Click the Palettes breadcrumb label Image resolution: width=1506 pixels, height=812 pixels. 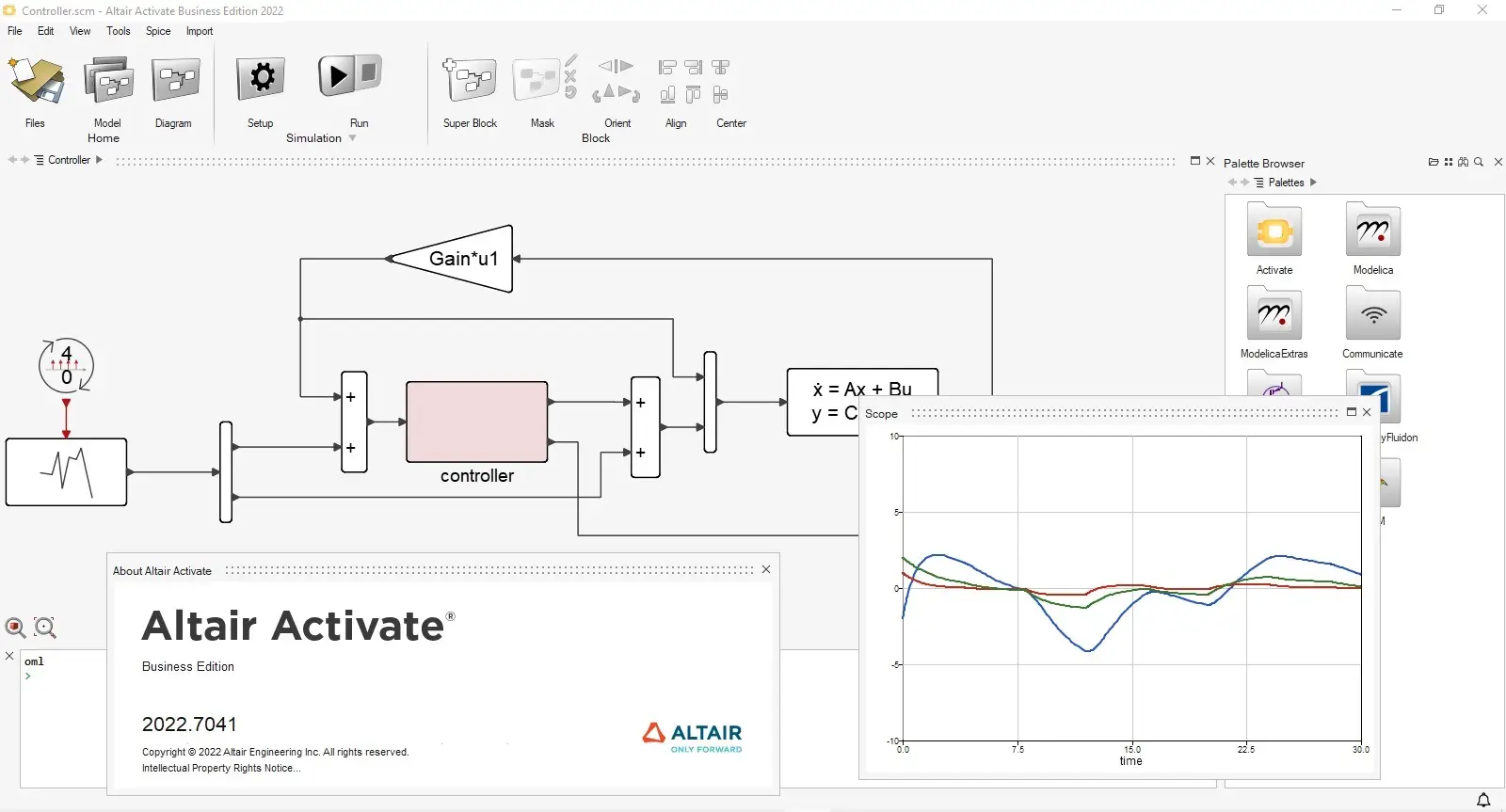(x=1286, y=183)
